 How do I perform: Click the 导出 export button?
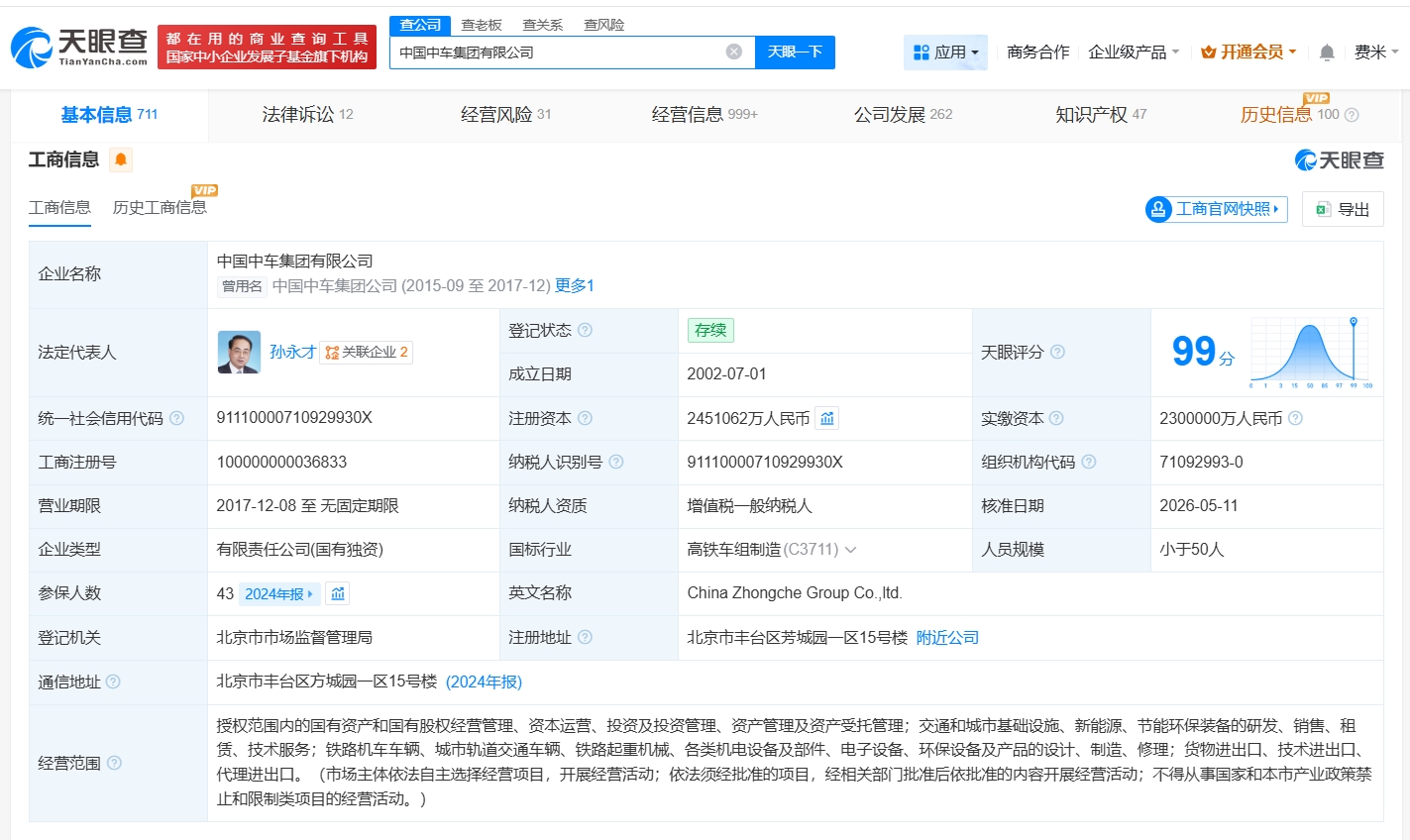tap(1343, 209)
